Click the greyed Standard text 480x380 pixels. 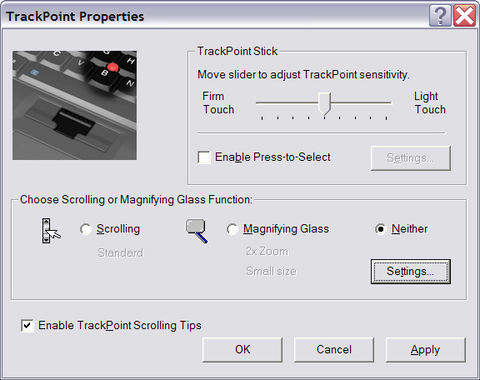coord(120,253)
